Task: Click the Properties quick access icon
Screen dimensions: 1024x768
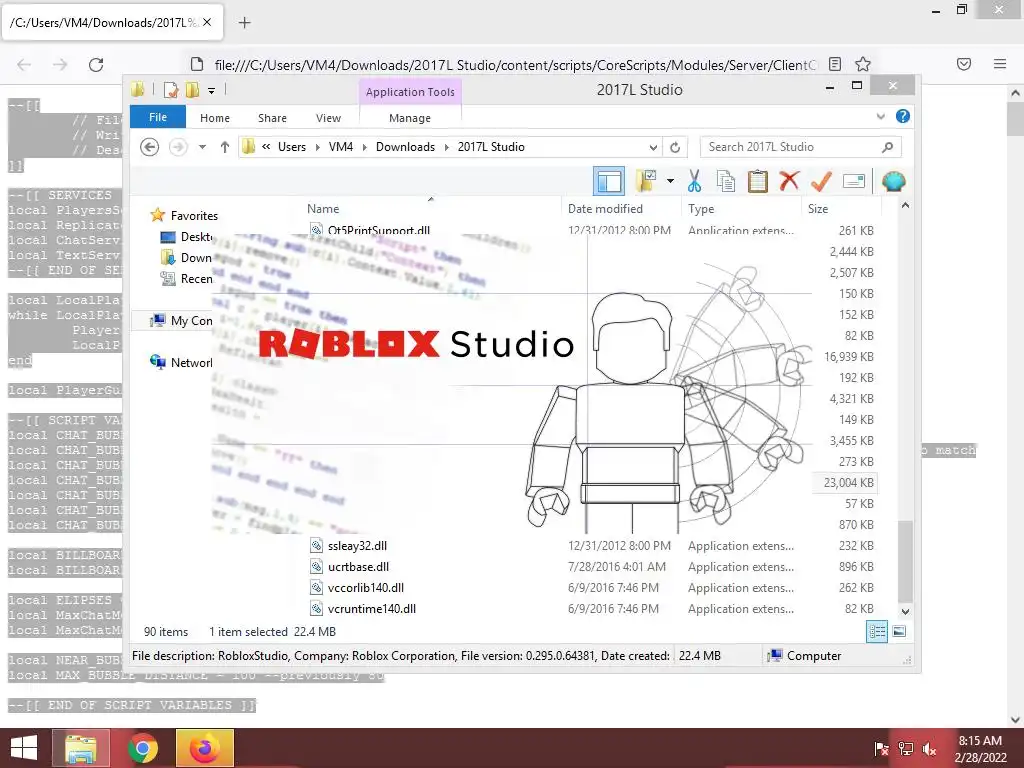Action: tap(171, 89)
